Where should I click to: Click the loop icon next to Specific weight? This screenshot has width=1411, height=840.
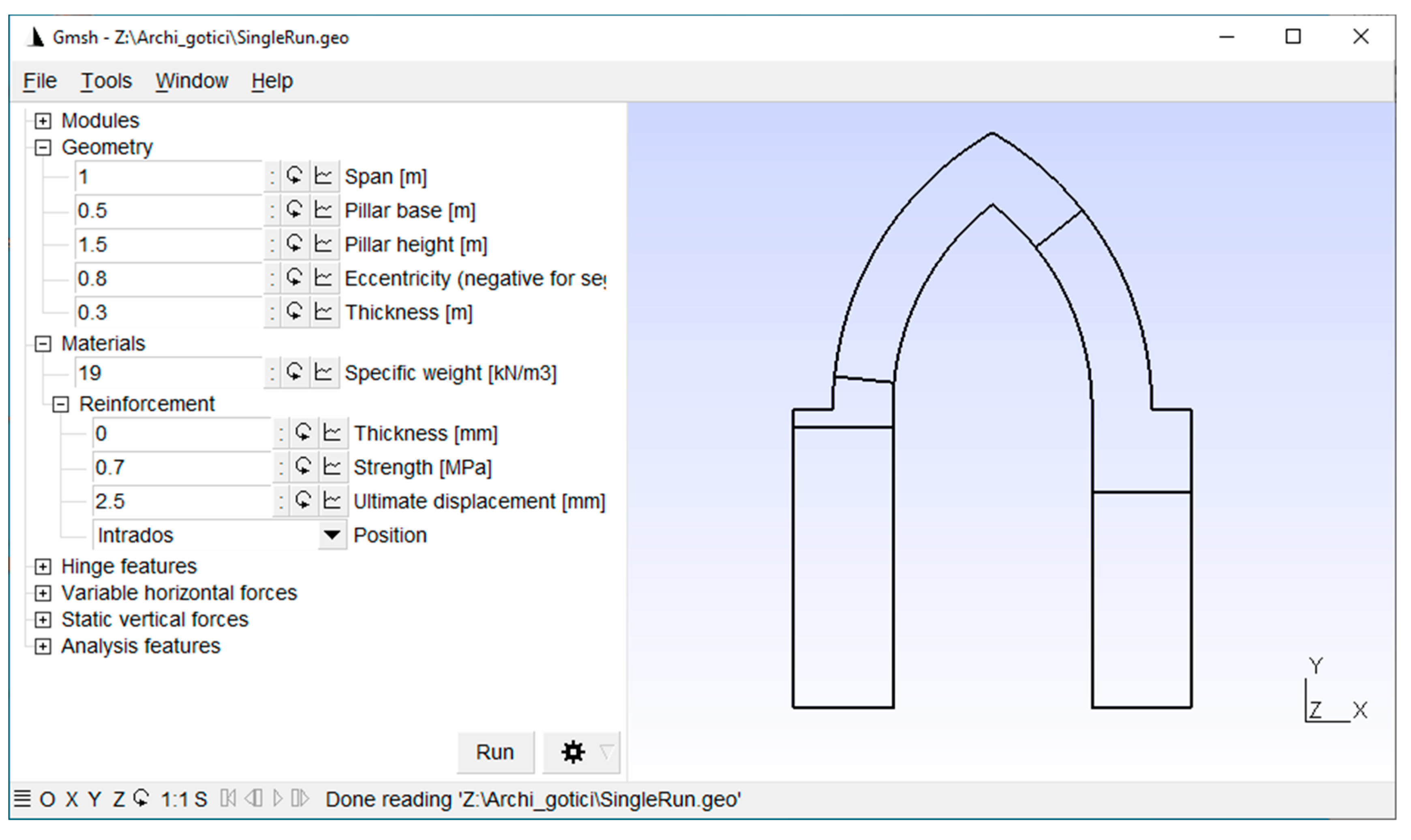click(294, 372)
